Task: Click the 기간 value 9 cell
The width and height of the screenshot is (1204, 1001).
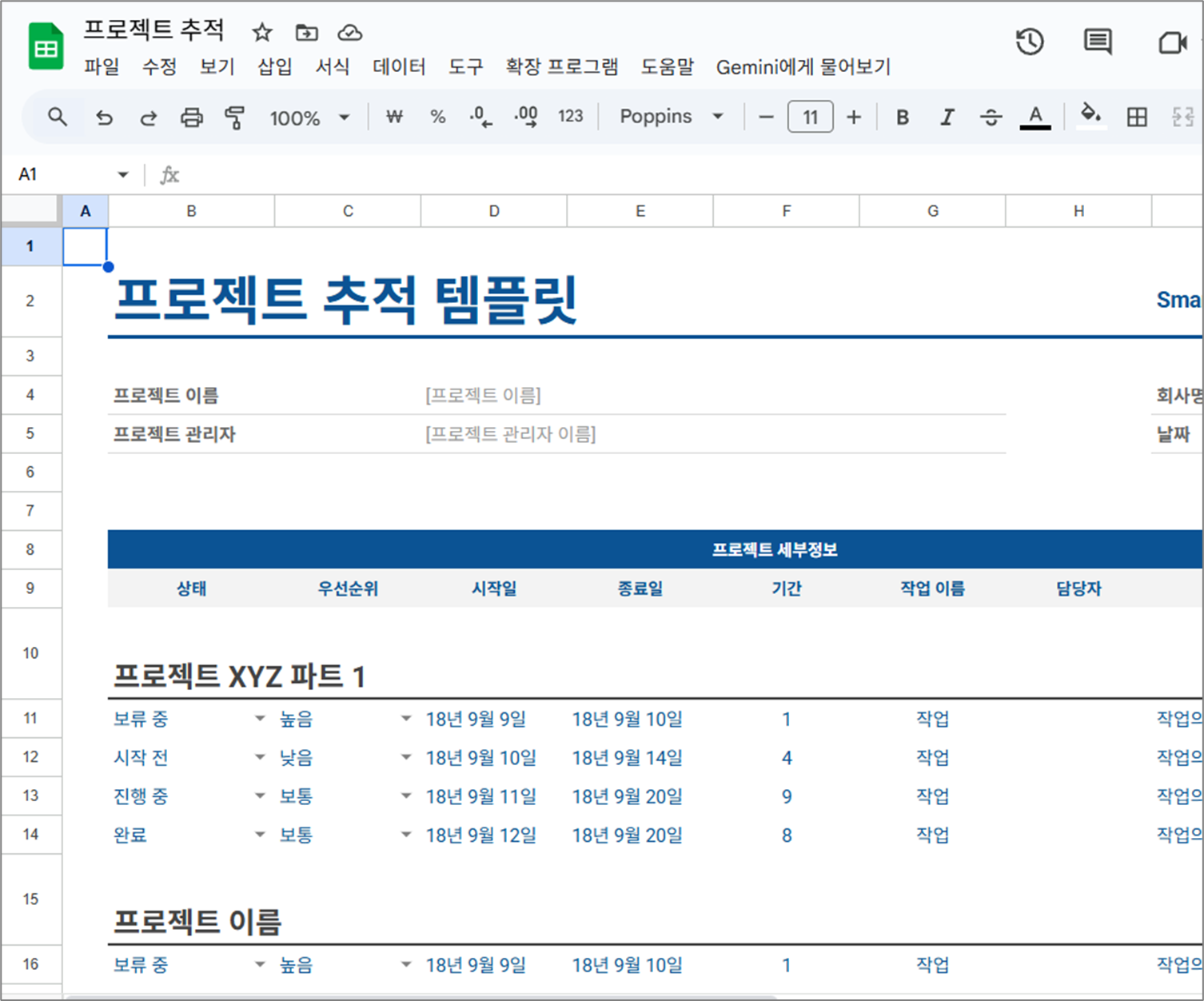Action: (x=787, y=796)
